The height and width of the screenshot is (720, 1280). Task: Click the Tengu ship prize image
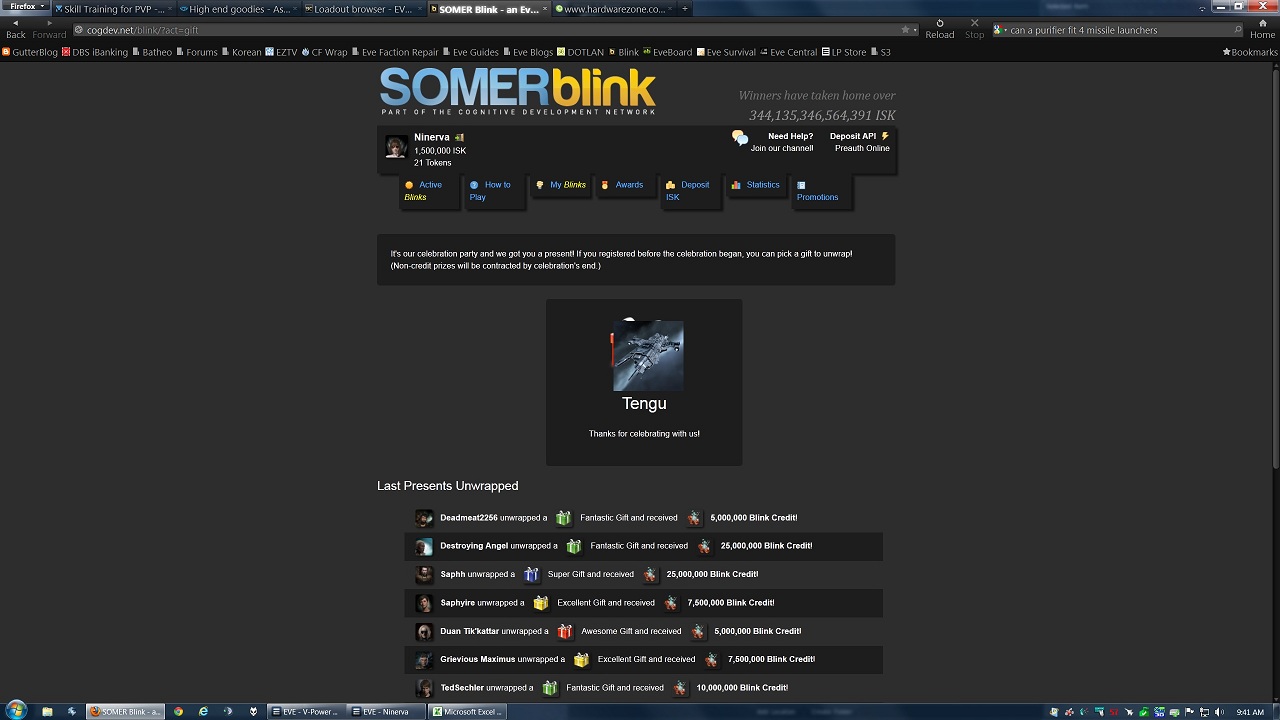pos(648,355)
